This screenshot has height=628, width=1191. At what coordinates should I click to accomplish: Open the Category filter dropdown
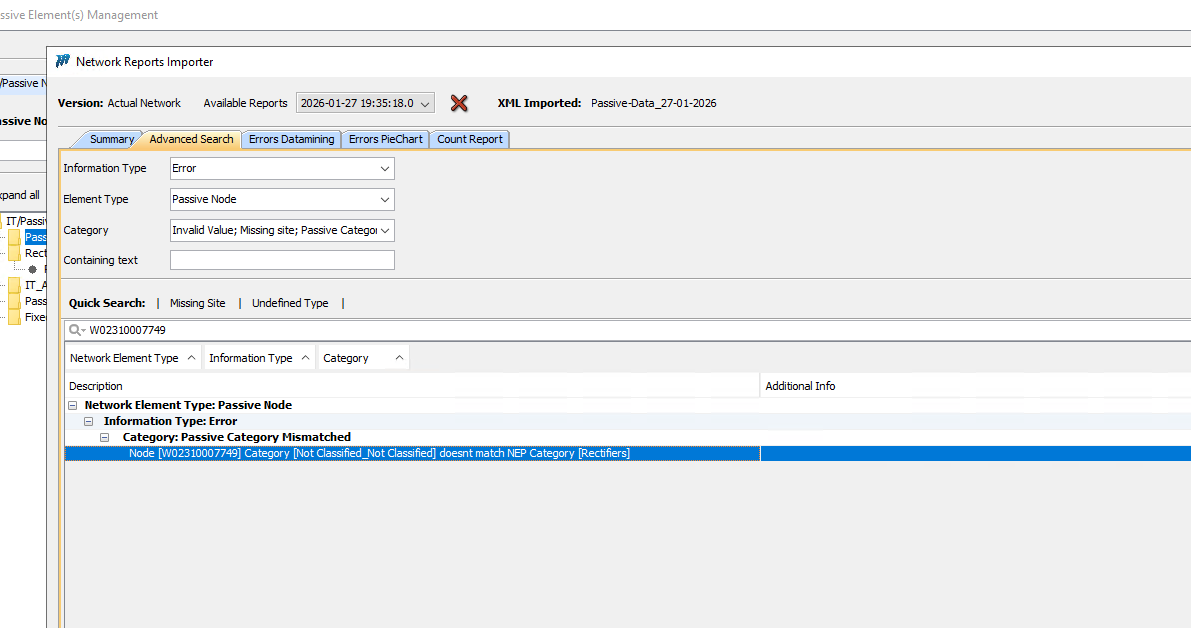pos(385,230)
